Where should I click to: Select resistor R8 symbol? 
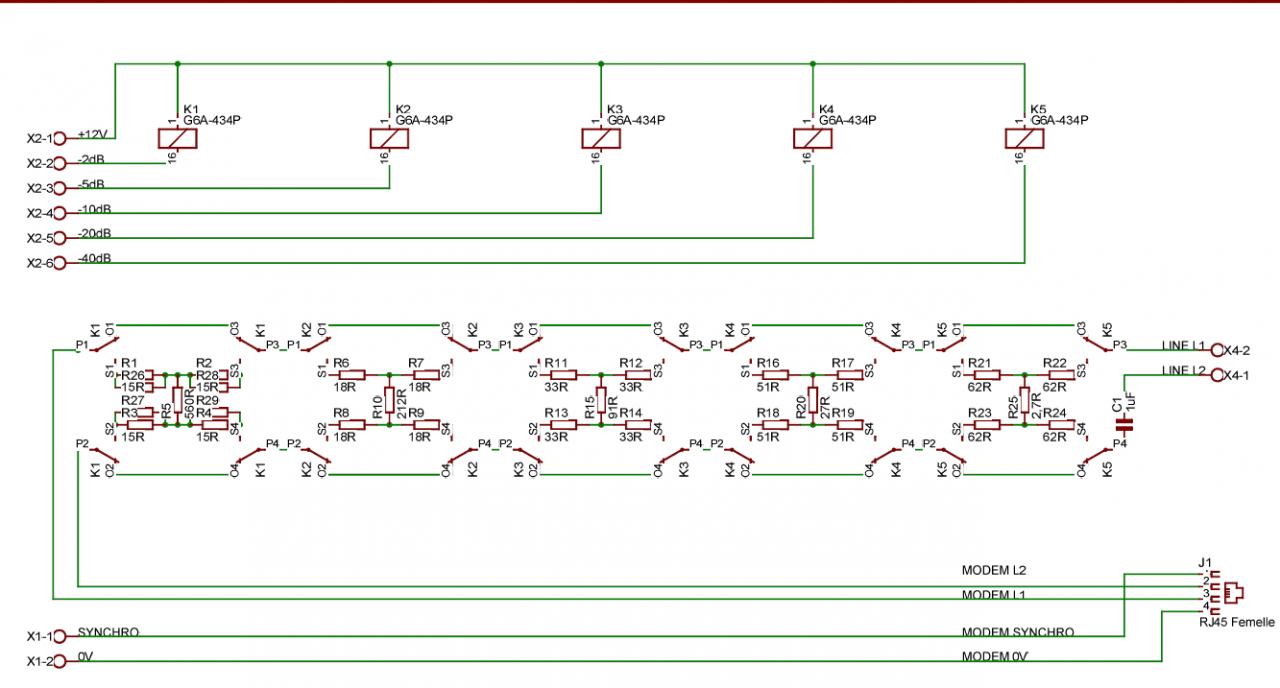pyautogui.click(x=352, y=425)
